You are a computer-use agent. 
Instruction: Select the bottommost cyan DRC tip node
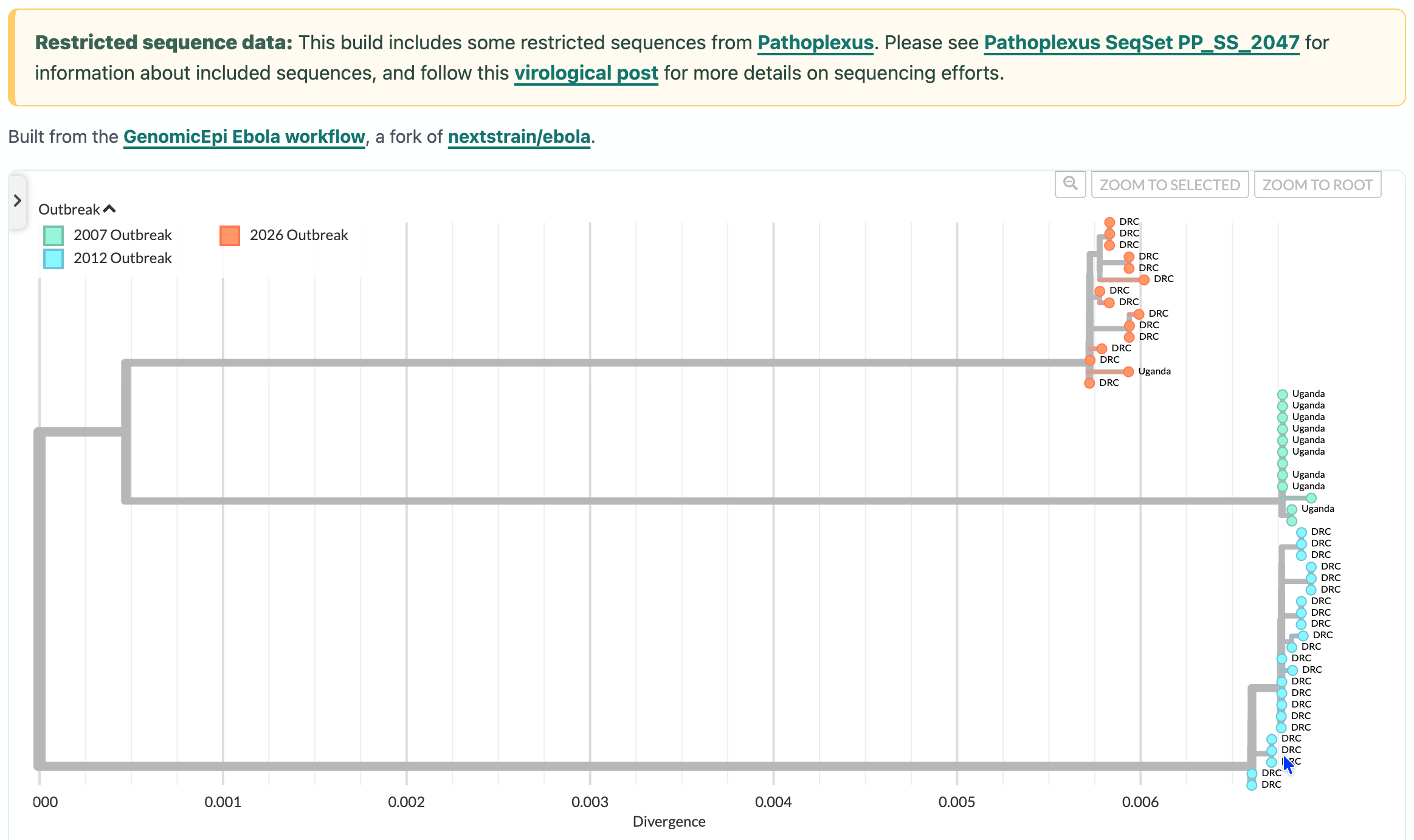[1252, 785]
